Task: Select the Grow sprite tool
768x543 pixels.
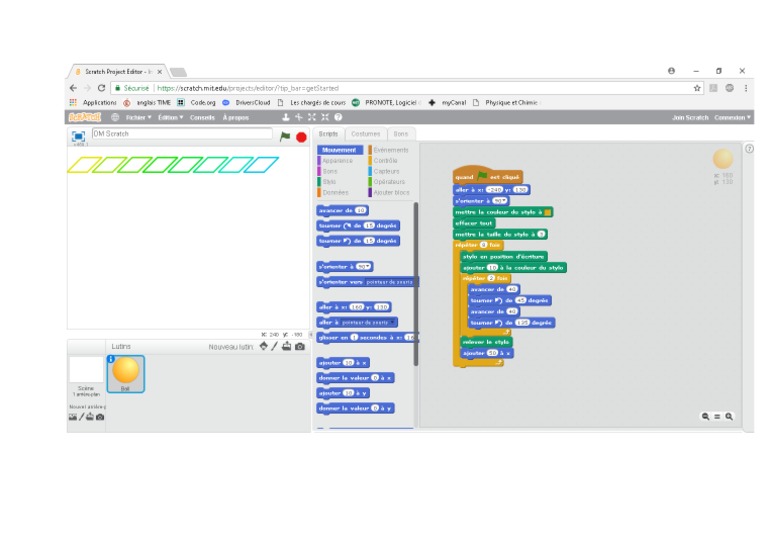Action: point(312,117)
